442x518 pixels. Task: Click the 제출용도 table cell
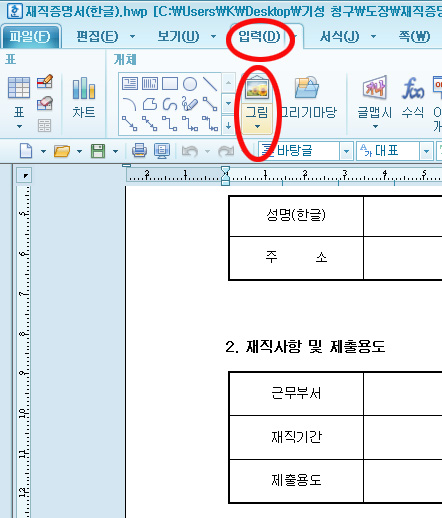[296, 481]
